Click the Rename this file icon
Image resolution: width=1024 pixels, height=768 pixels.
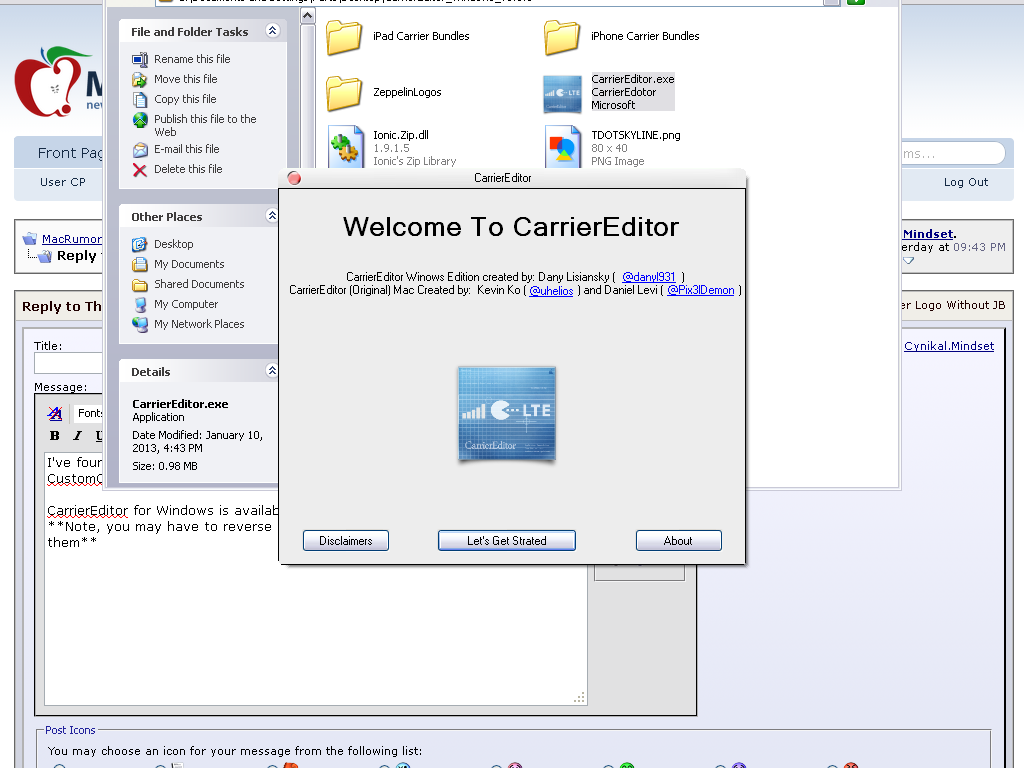coord(140,59)
